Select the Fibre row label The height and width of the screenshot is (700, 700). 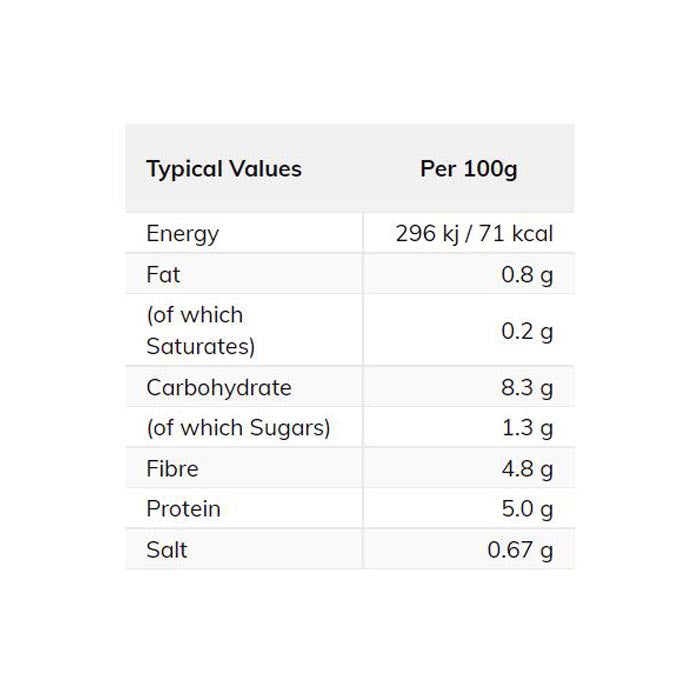tap(172, 469)
